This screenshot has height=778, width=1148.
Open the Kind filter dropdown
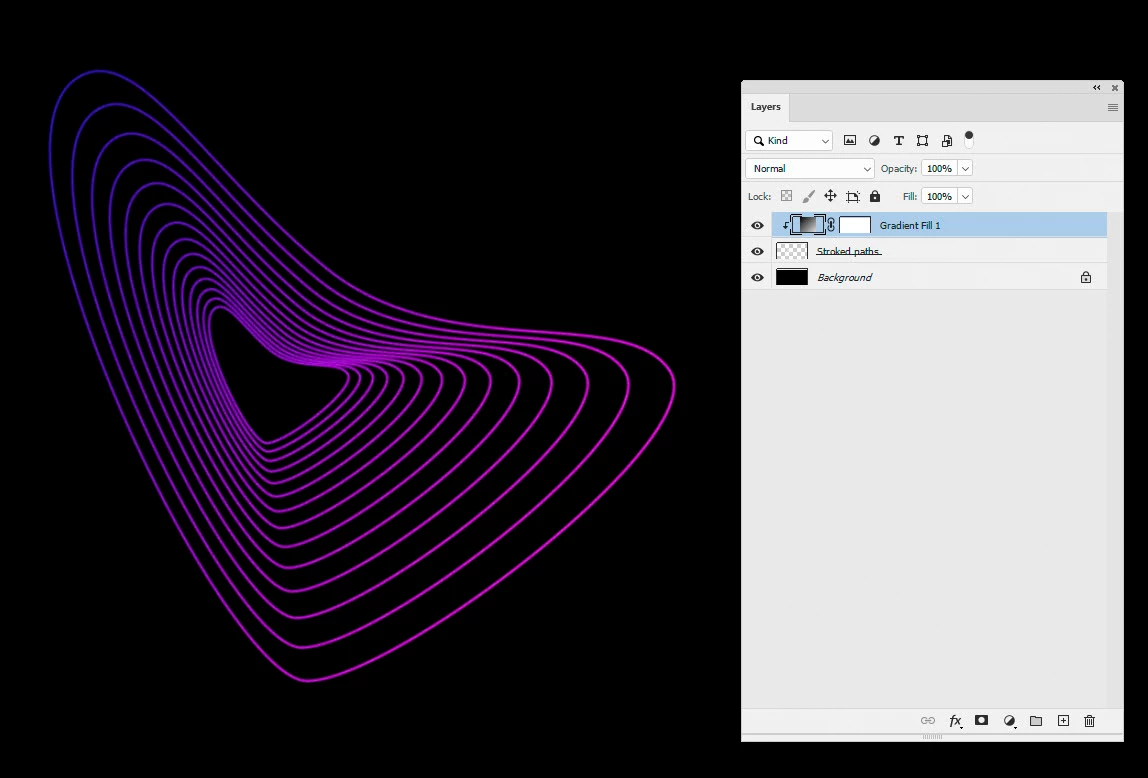(x=789, y=141)
